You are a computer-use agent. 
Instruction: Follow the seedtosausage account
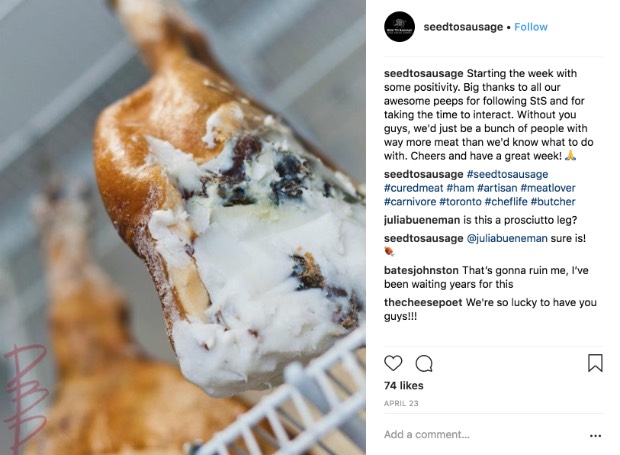(x=531, y=27)
